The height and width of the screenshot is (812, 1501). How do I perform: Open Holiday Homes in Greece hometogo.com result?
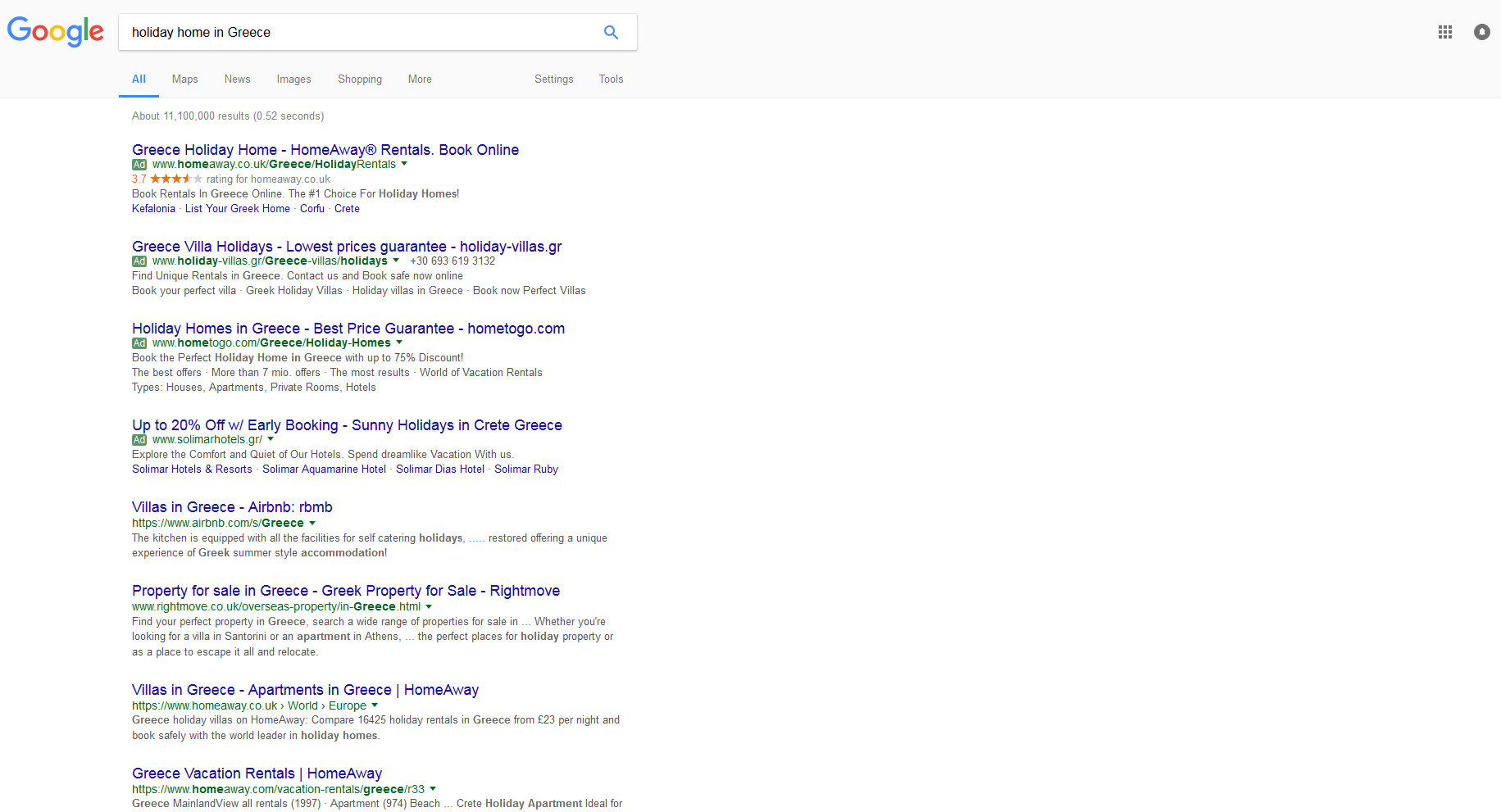click(x=348, y=329)
